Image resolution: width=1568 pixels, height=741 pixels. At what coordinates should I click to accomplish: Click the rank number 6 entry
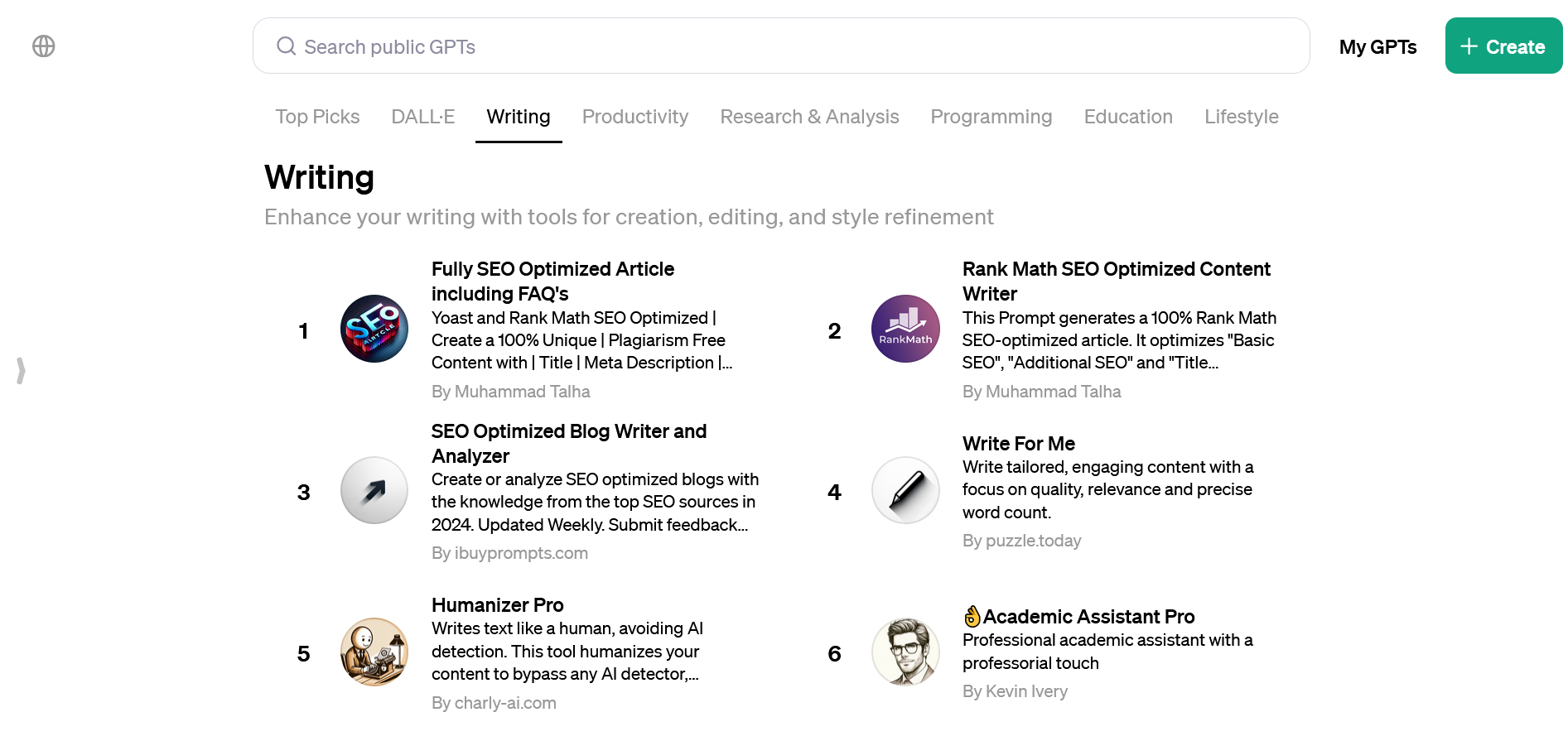(834, 654)
